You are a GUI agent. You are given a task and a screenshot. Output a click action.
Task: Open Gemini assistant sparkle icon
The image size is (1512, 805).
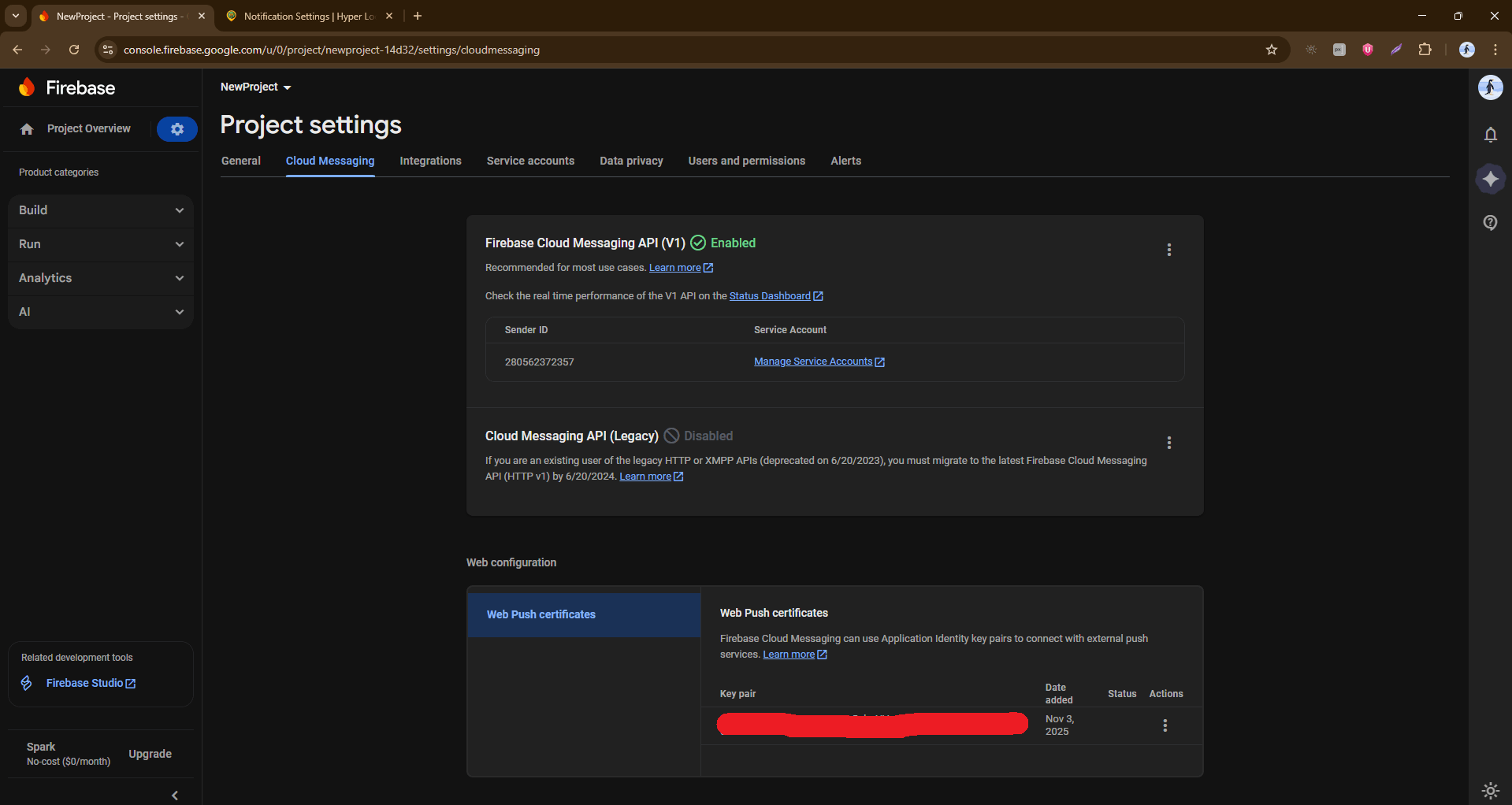tap(1490, 179)
